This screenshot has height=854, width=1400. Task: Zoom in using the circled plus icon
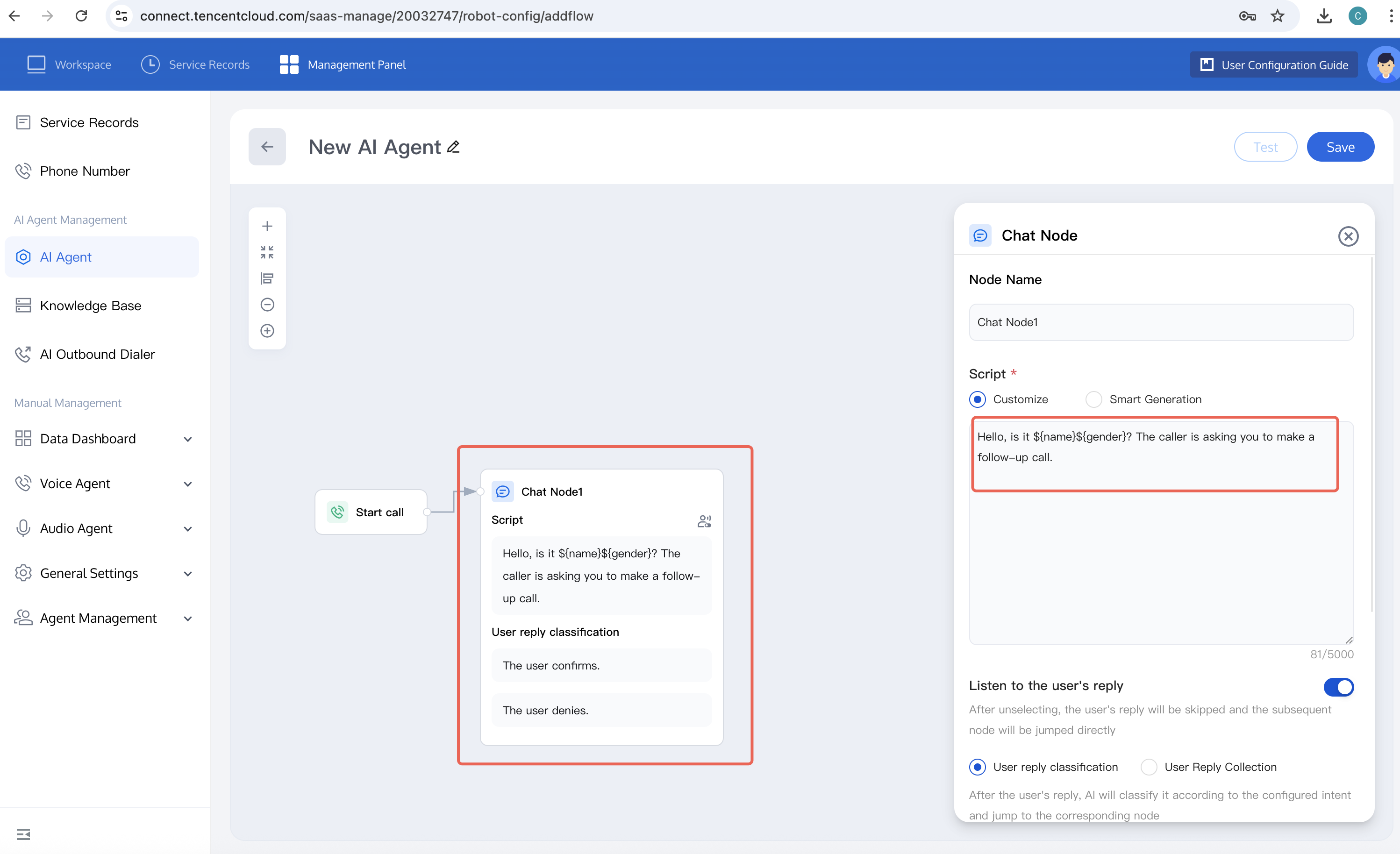267,331
